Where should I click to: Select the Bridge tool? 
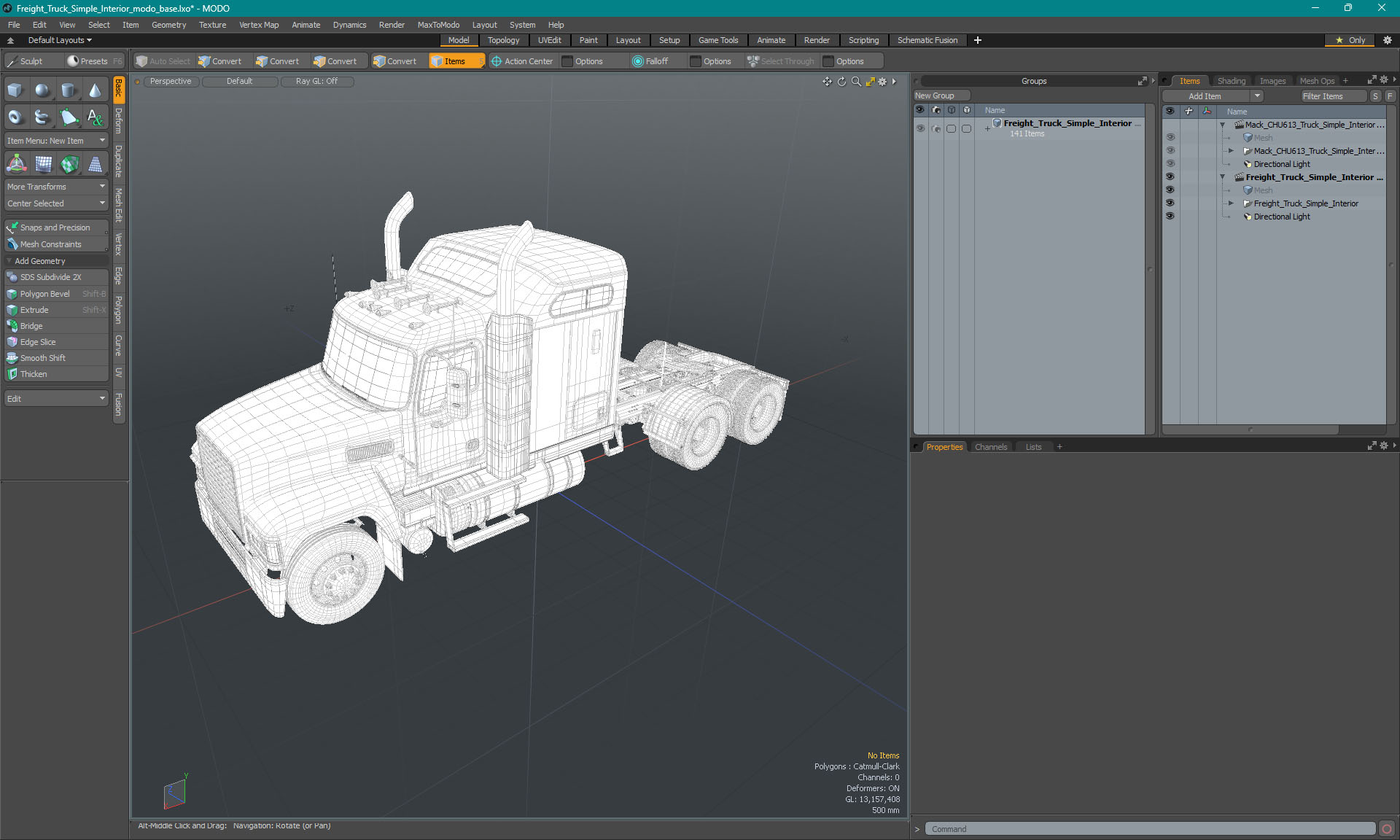[56, 326]
